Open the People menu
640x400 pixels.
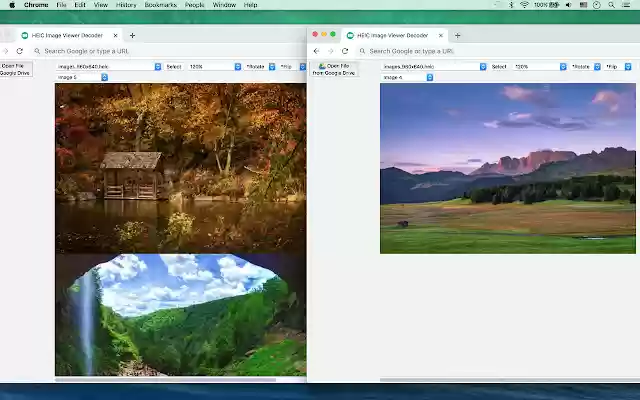click(x=195, y=5)
